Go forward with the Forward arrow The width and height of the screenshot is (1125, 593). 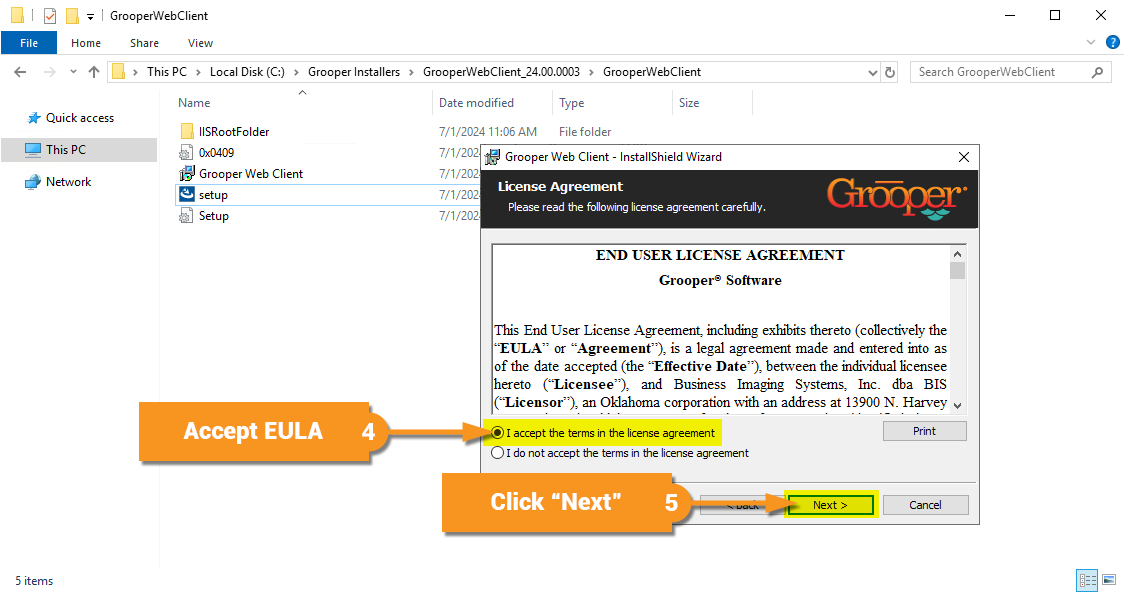point(50,72)
